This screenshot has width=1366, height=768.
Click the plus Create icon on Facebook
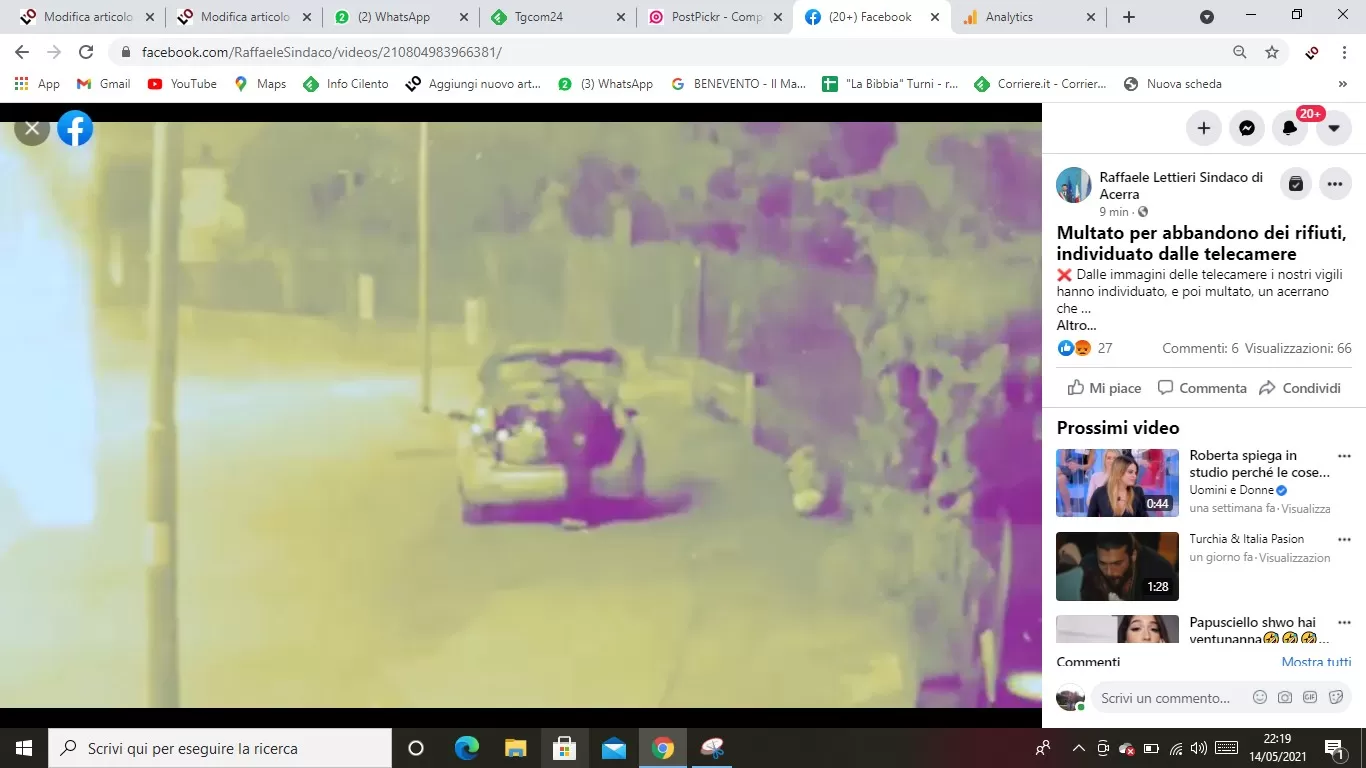point(1204,128)
